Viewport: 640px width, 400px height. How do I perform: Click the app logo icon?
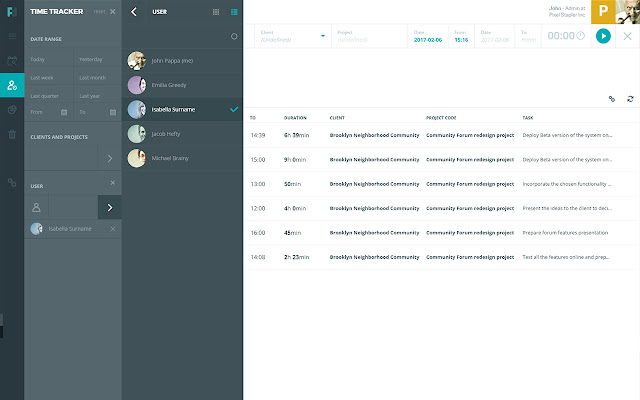12,12
